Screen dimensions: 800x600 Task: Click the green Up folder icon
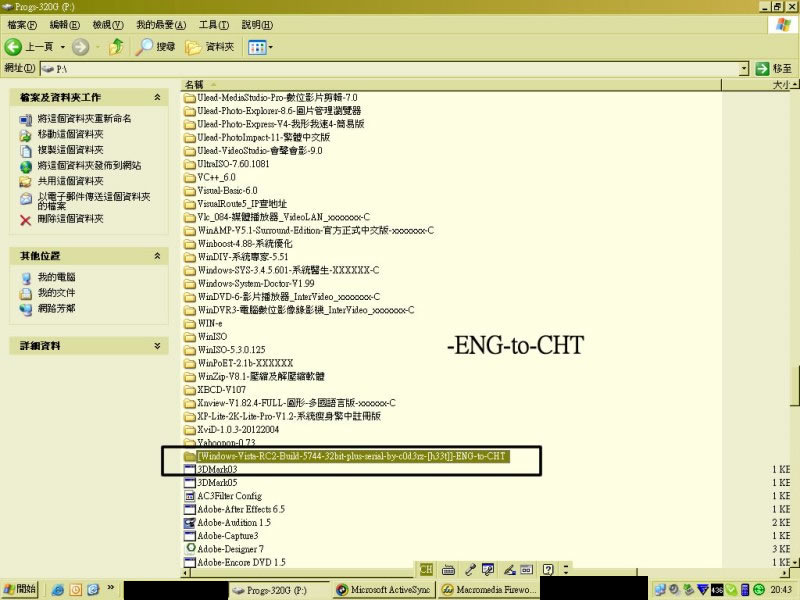click(116, 47)
